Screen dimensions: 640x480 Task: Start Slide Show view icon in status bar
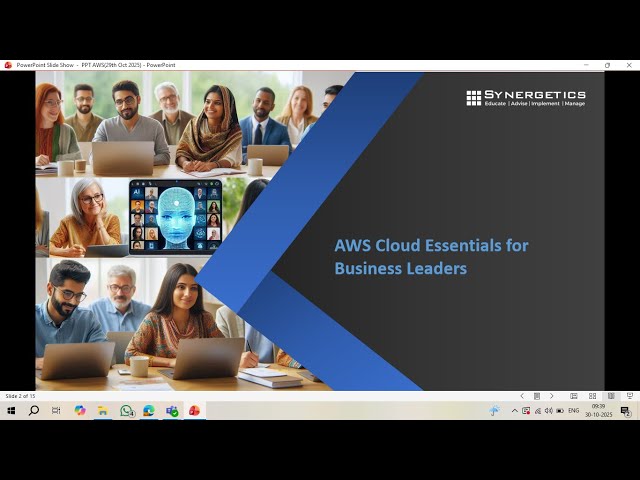point(630,396)
